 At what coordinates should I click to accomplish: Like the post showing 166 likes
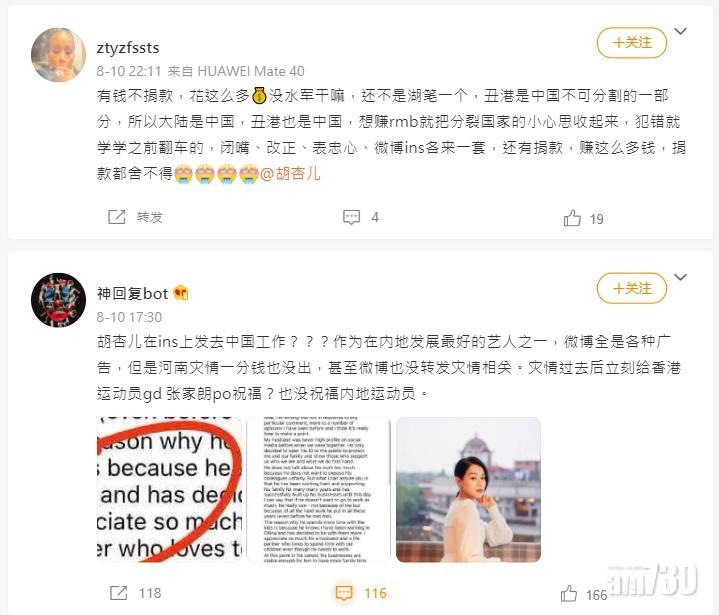tap(569, 594)
